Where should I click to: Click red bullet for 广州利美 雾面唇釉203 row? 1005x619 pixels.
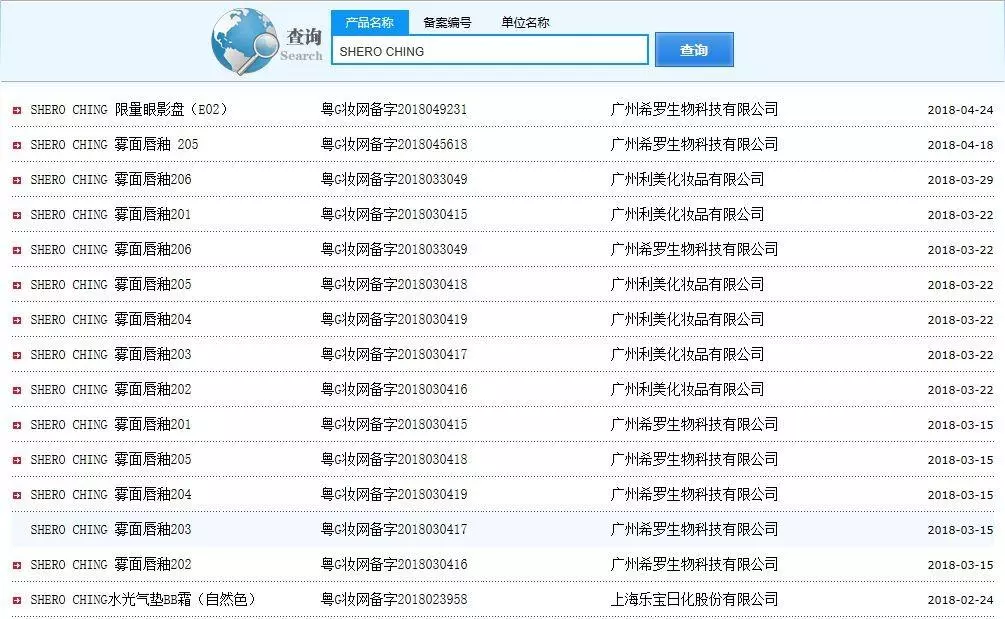click(17, 355)
